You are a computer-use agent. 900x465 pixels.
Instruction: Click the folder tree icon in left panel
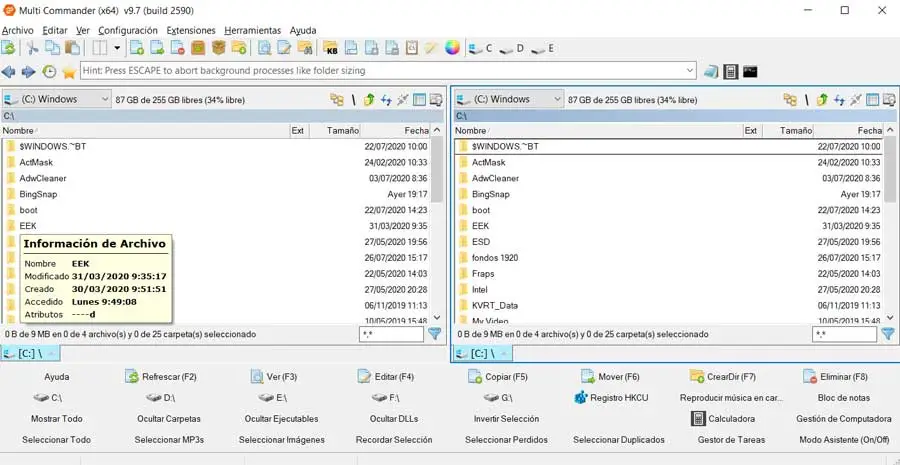point(337,100)
